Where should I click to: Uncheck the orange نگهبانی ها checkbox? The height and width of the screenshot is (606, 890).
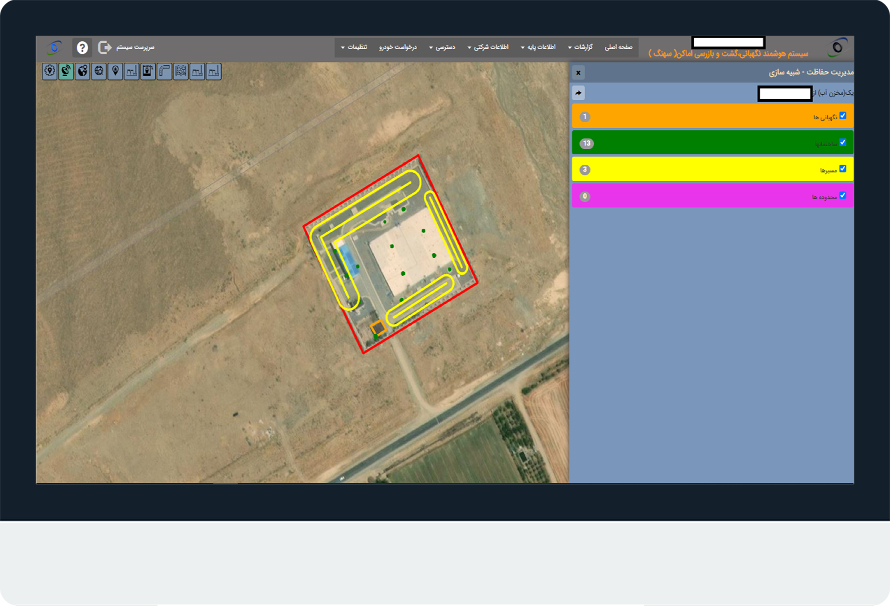coord(842,116)
